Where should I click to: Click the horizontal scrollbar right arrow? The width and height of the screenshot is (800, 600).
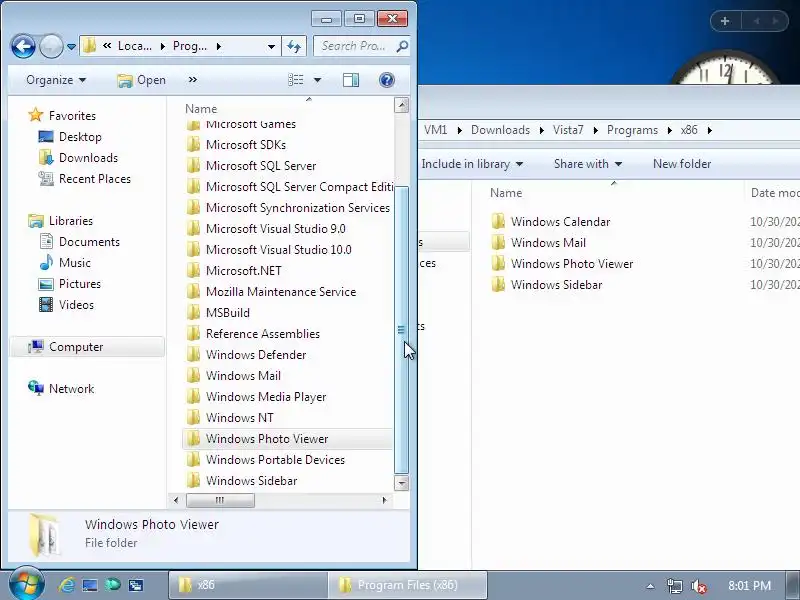(385, 501)
